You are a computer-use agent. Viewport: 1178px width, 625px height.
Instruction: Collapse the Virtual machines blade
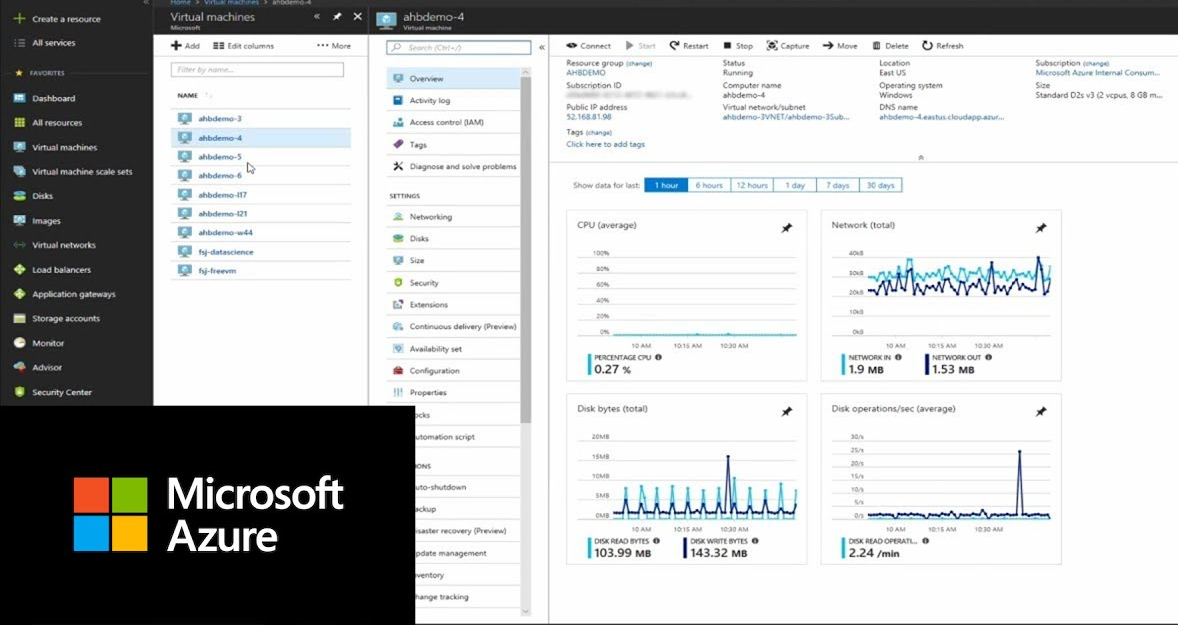point(317,17)
